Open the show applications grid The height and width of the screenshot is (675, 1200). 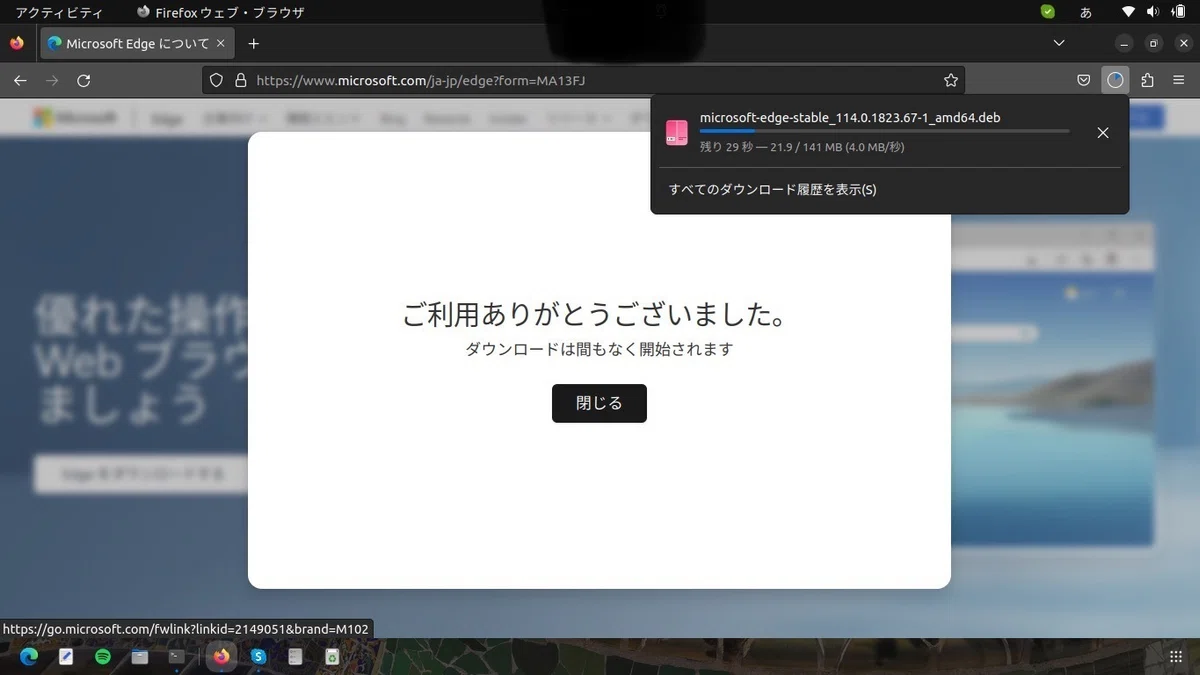point(1176,656)
